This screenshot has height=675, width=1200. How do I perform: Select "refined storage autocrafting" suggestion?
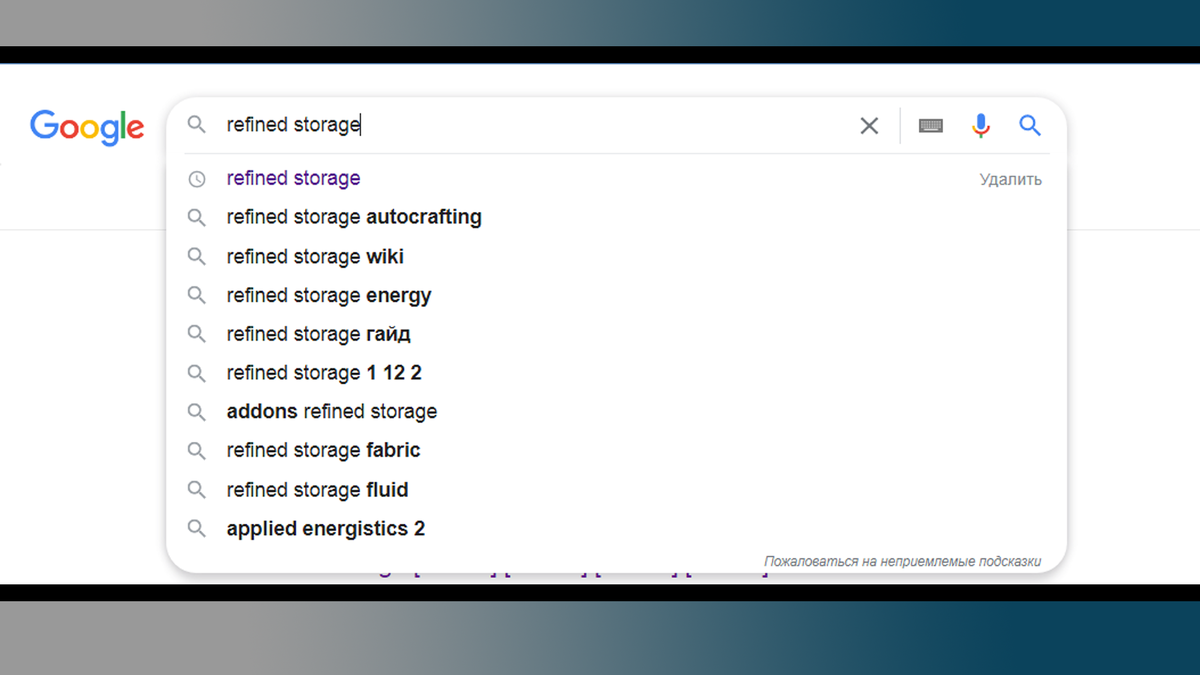click(354, 217)
